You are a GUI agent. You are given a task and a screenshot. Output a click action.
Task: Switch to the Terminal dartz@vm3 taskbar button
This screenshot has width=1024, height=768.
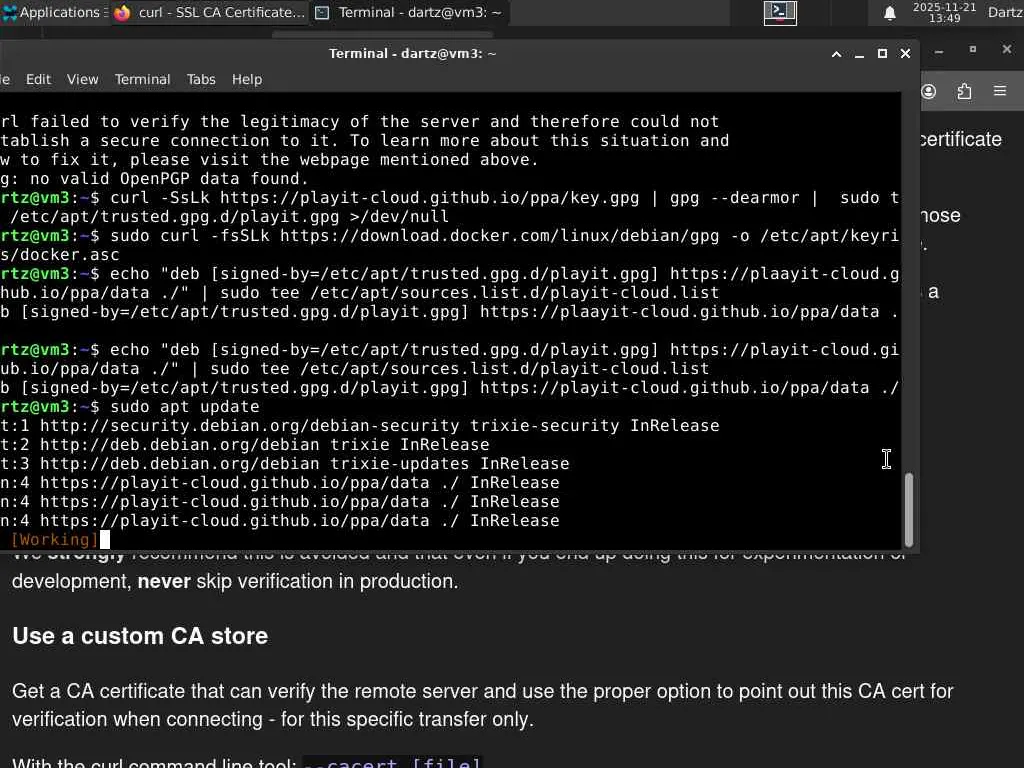[x=408, y=13]
